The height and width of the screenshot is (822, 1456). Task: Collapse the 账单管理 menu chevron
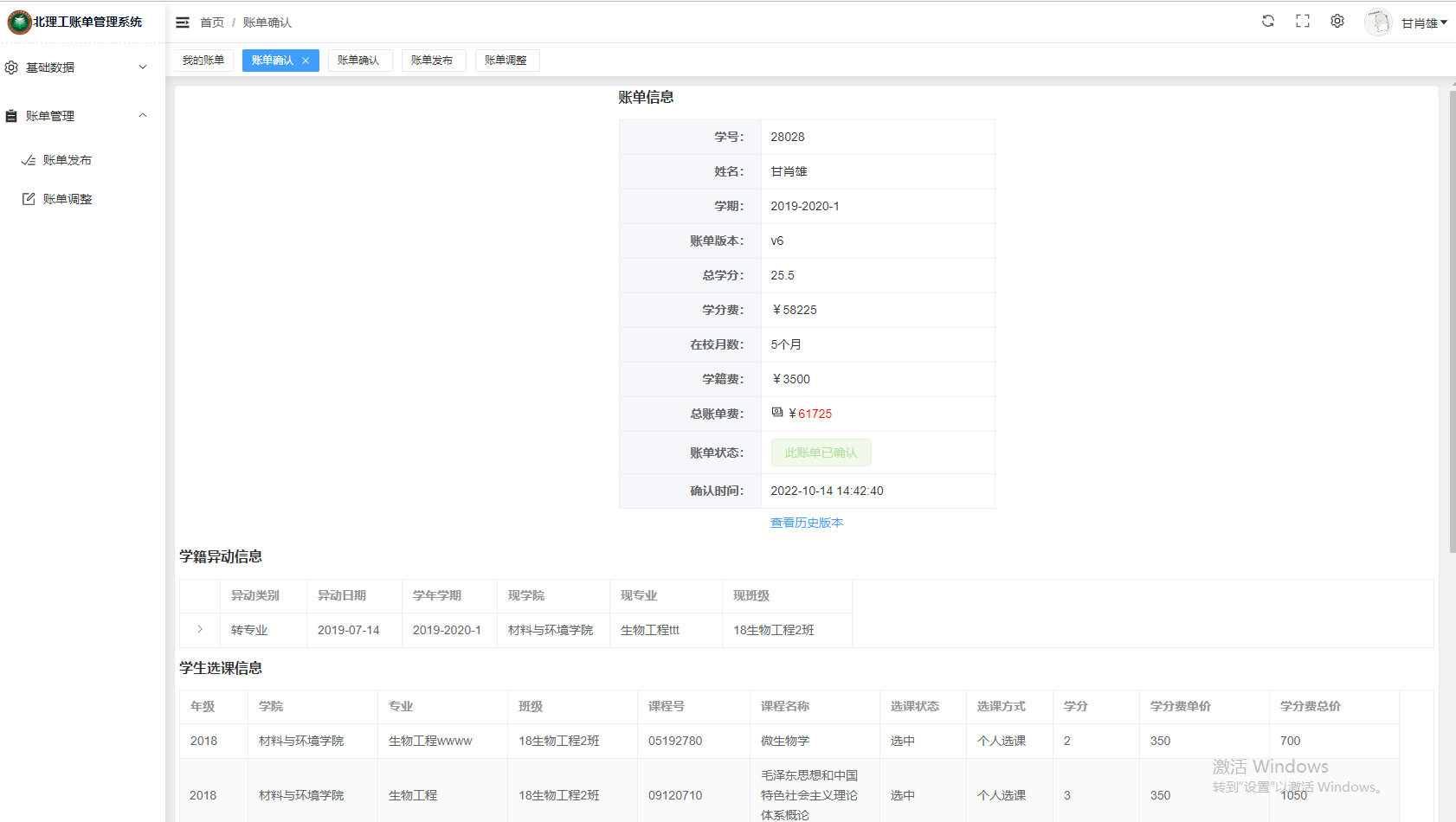click(x=143, y=115)
